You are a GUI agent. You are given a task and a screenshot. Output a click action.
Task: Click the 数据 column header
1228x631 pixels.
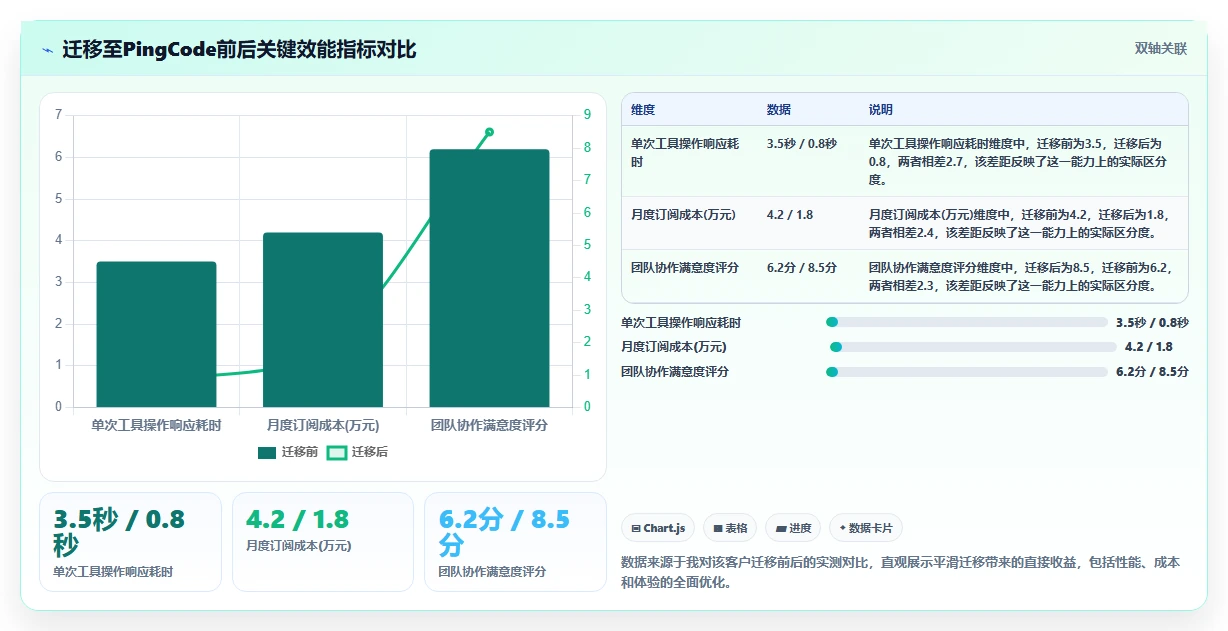[x=779, y=110]
